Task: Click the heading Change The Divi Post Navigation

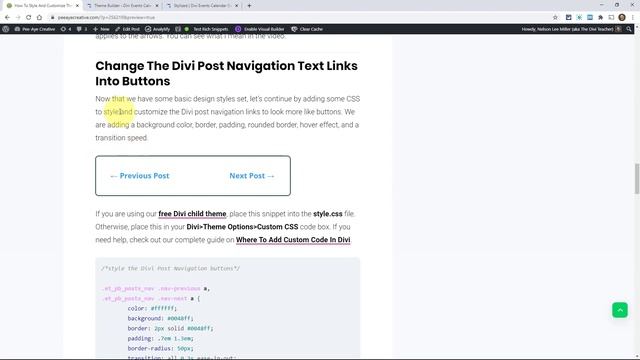Action: [227, 73]
